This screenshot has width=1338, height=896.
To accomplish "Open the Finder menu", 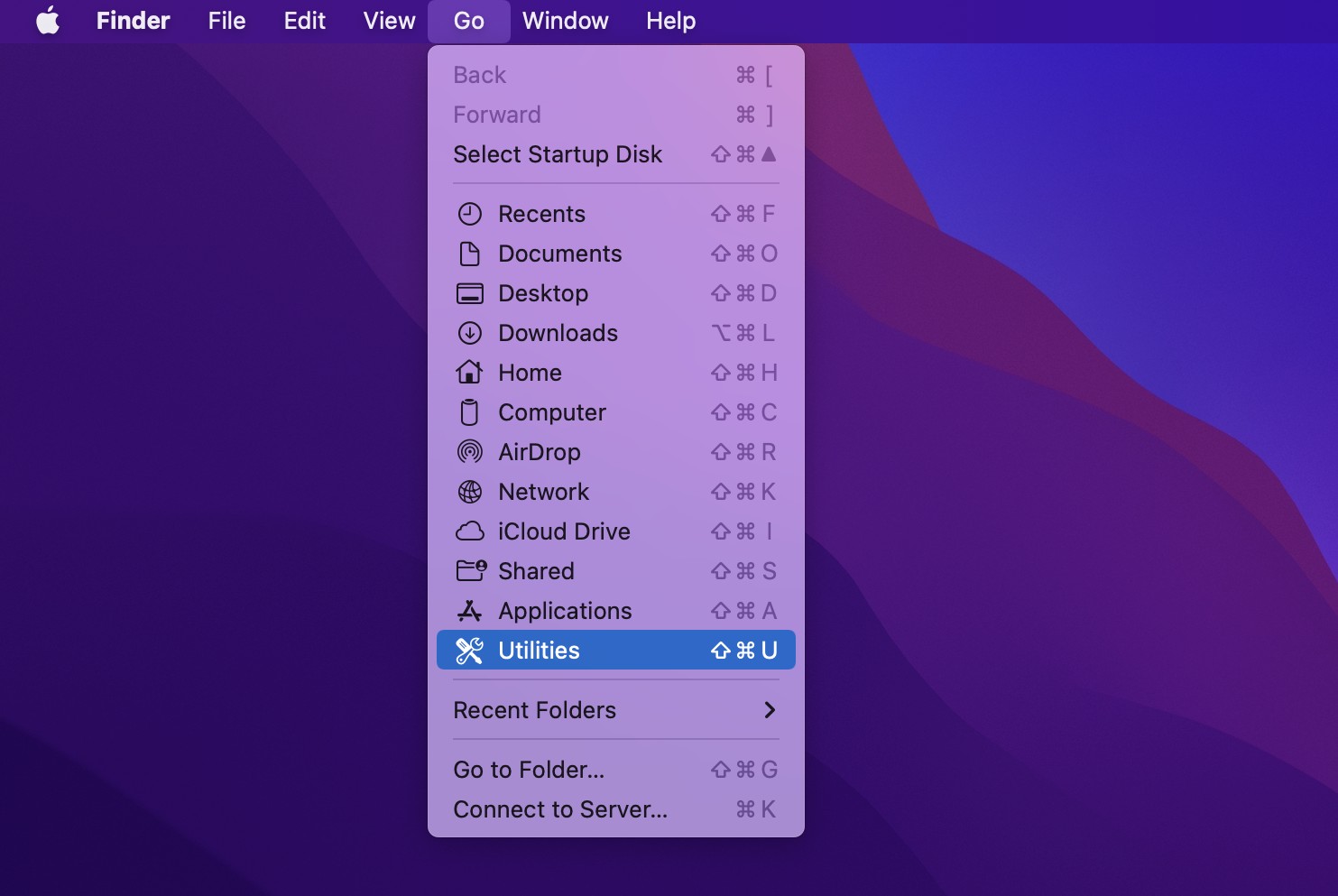I will pyautogui.click(x=133, y=21).
